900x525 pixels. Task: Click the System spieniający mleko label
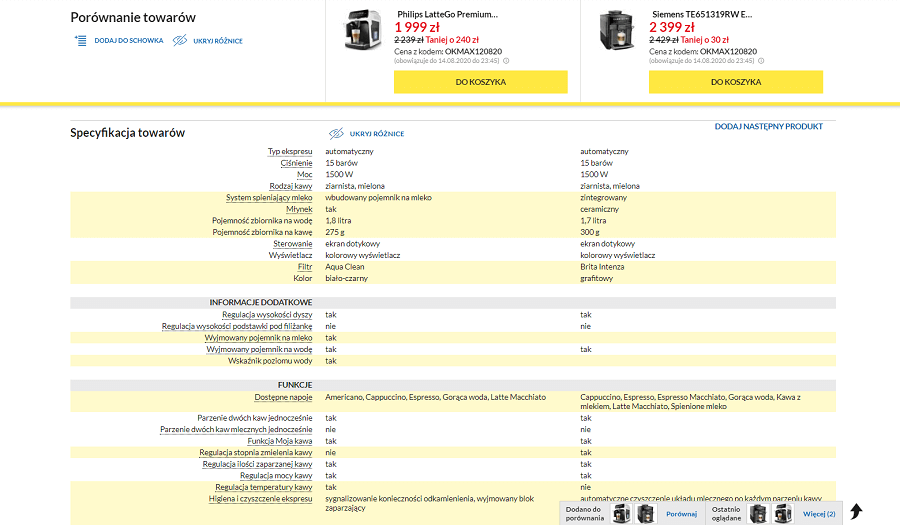[x=269, y=197]
